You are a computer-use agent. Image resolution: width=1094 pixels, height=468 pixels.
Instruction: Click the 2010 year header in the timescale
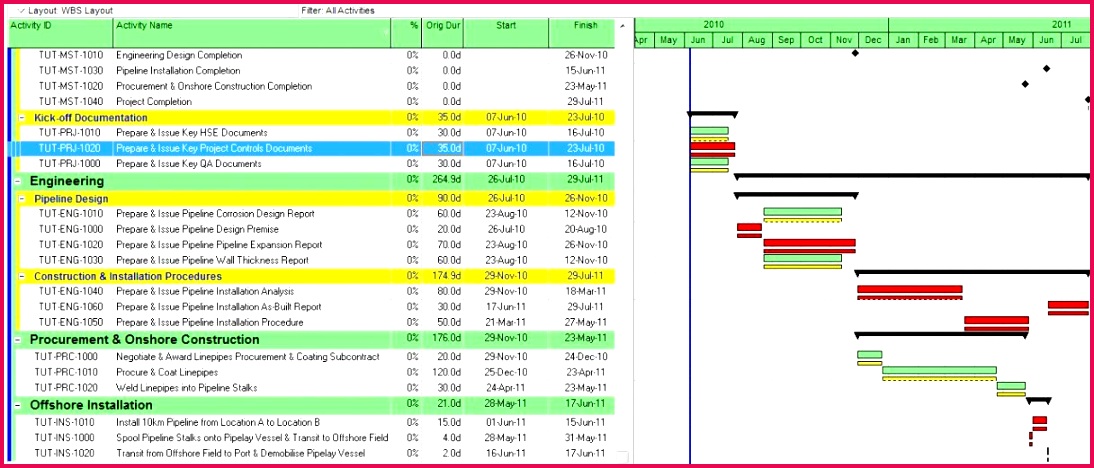click(x=761, y=24)
